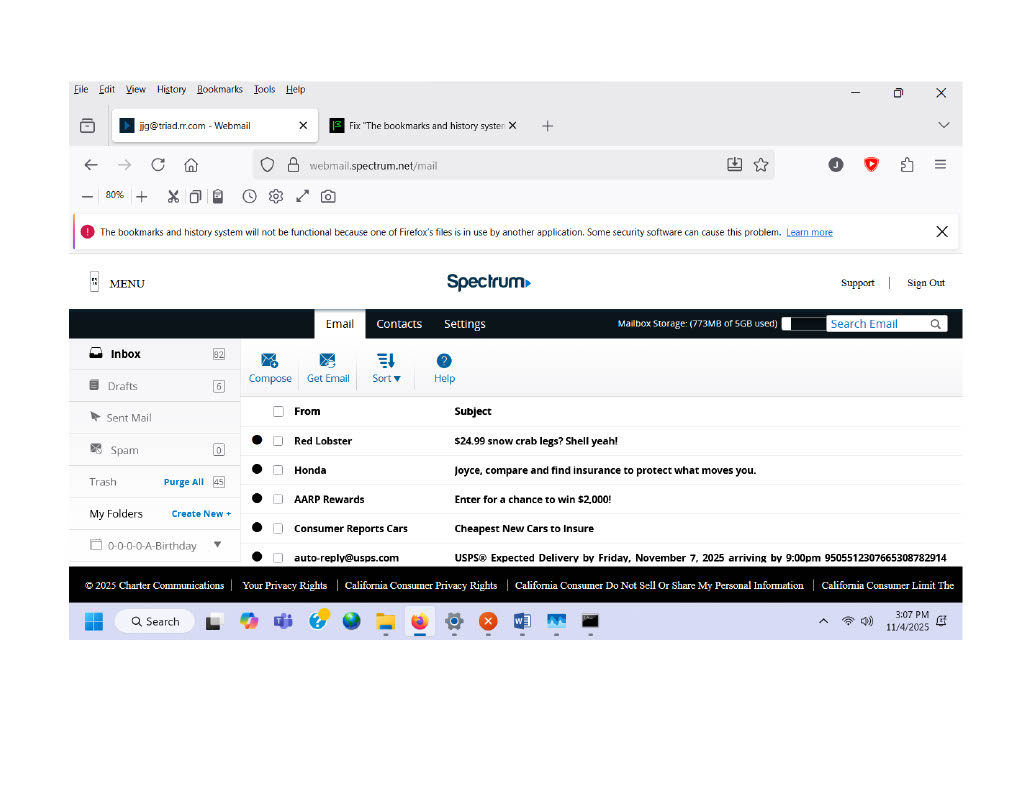Tick the Red Lobster email checkbox
Viewport: 1024px width, 791px height.
[x=278, y=441]
